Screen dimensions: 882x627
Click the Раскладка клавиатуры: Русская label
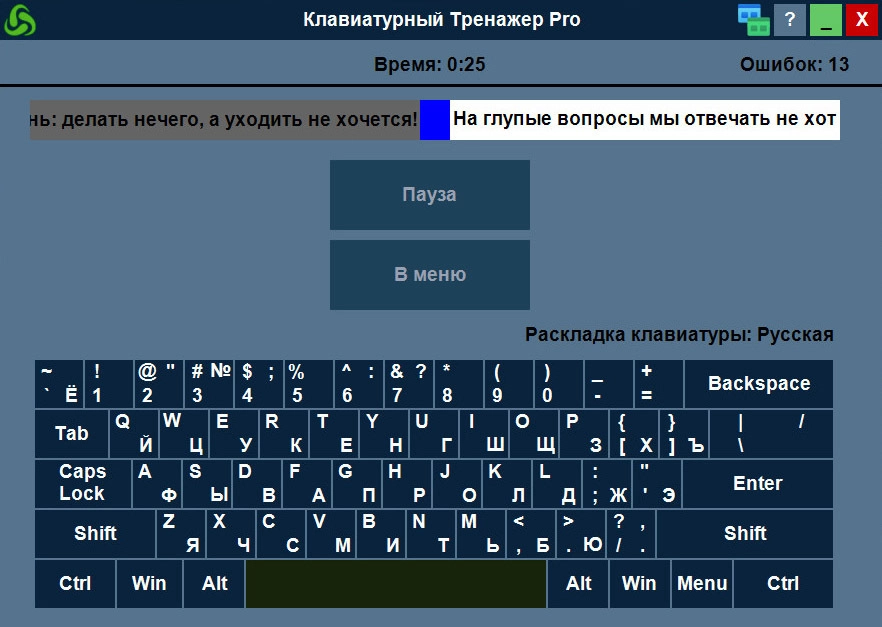[679, 335]
